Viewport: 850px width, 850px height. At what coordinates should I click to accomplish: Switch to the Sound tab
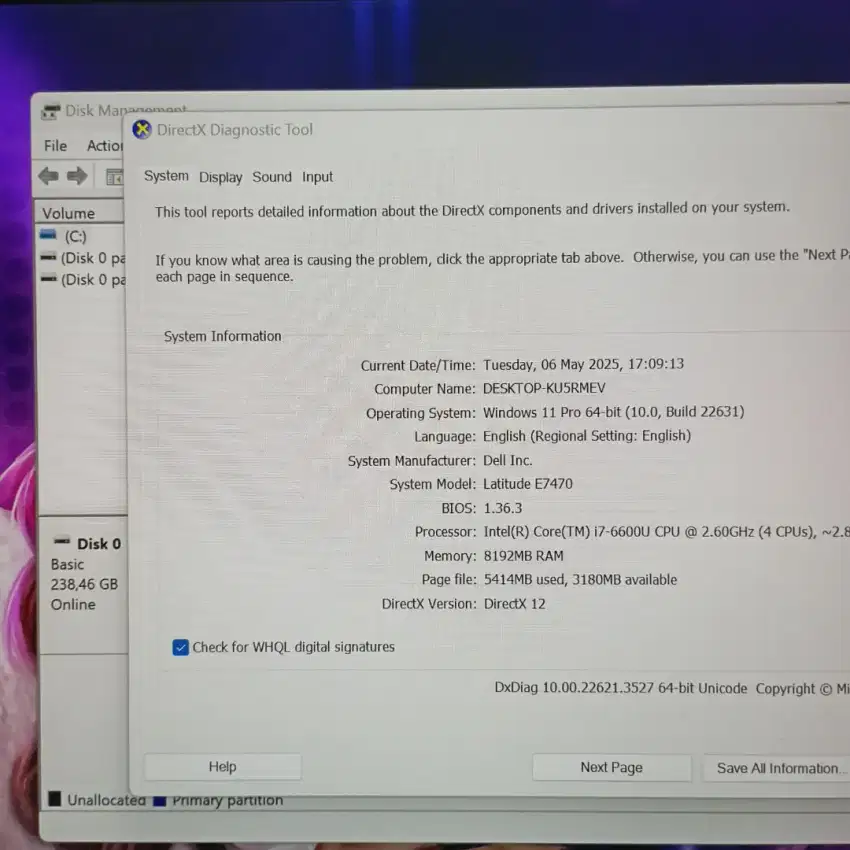coord(272,177)
